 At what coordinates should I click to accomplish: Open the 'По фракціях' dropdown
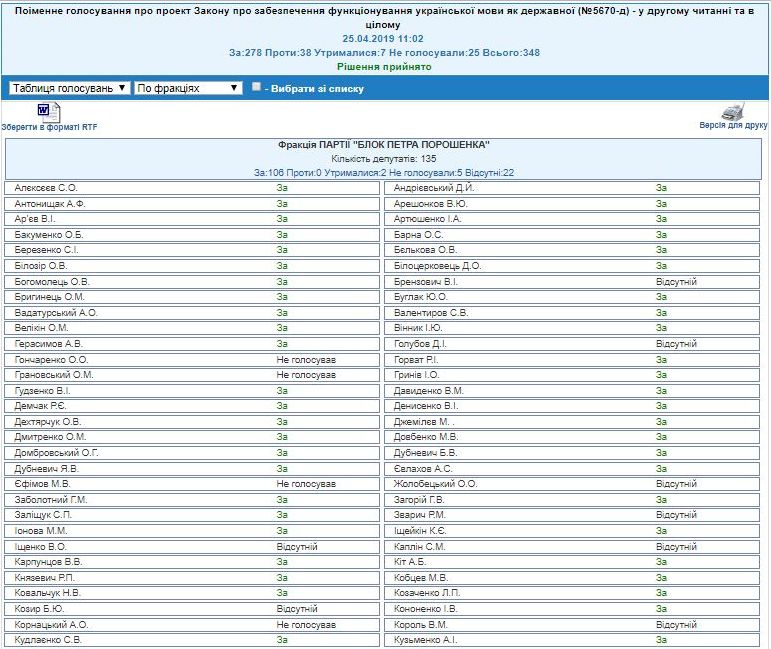tap(188, 88)
